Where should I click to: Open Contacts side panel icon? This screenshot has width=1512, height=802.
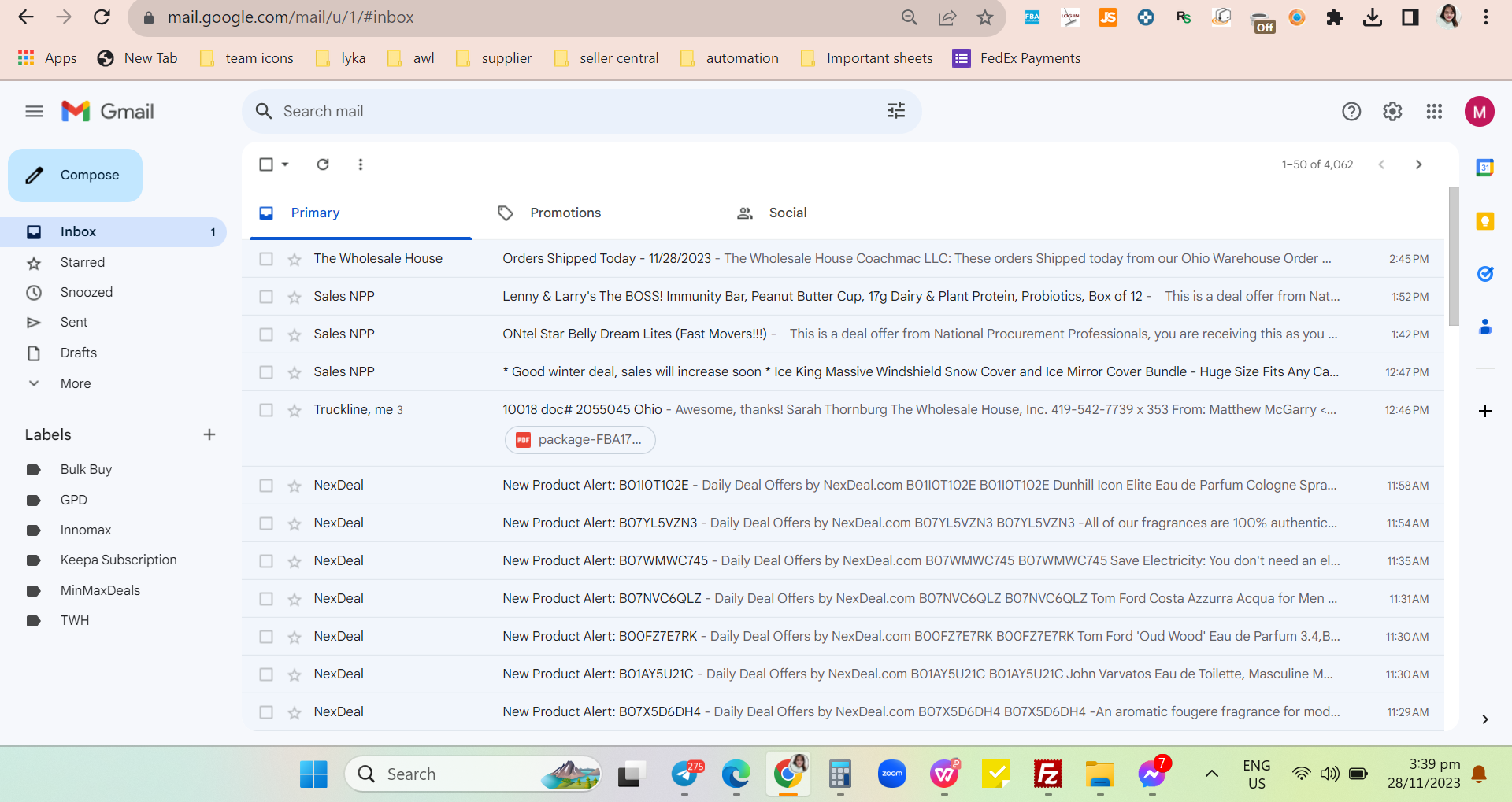[x=1485, y=327]
